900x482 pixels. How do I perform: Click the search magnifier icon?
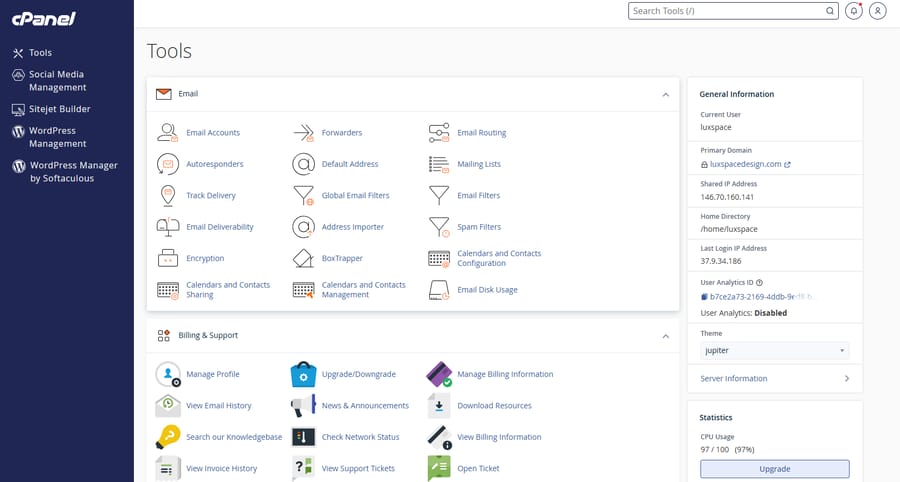(830, 11)
